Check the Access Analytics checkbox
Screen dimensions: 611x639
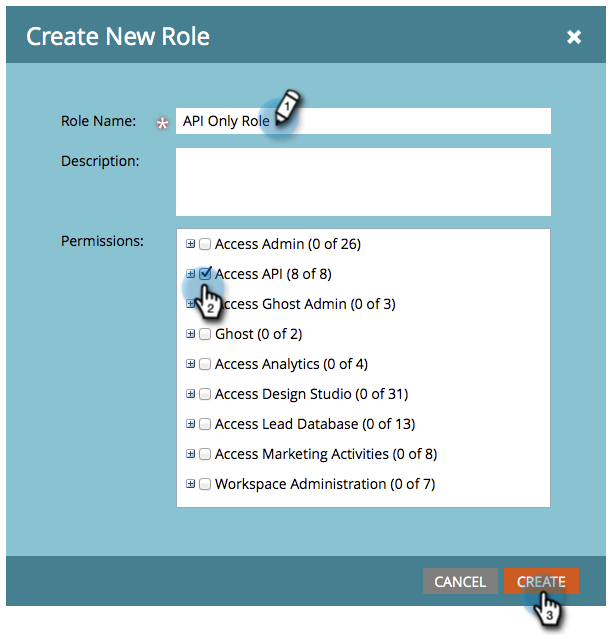pos(205,364)
